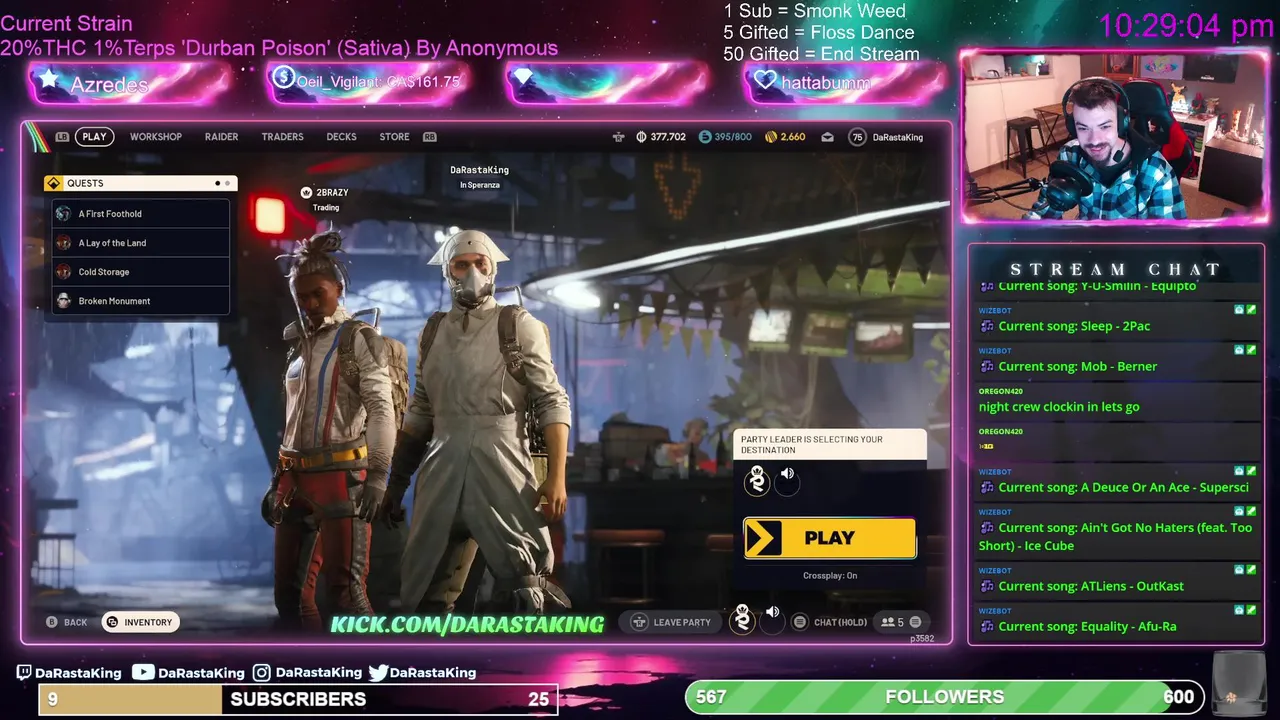The width and height of the screenshot is (1280, 720).
Task: Click the music note icon beside Sleep - 2Pac
Action: pyautogui.click(x=987, y=327)
